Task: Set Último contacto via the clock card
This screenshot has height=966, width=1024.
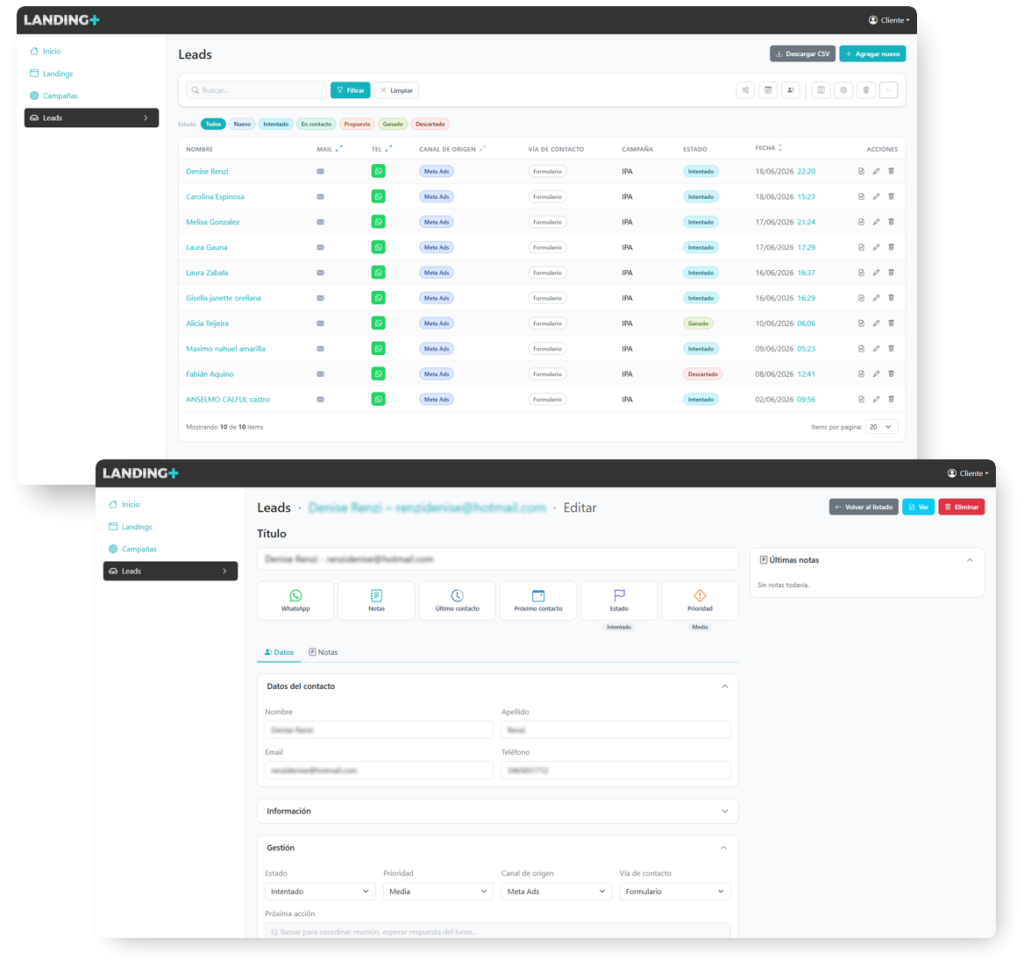Action: coord(457,600)
